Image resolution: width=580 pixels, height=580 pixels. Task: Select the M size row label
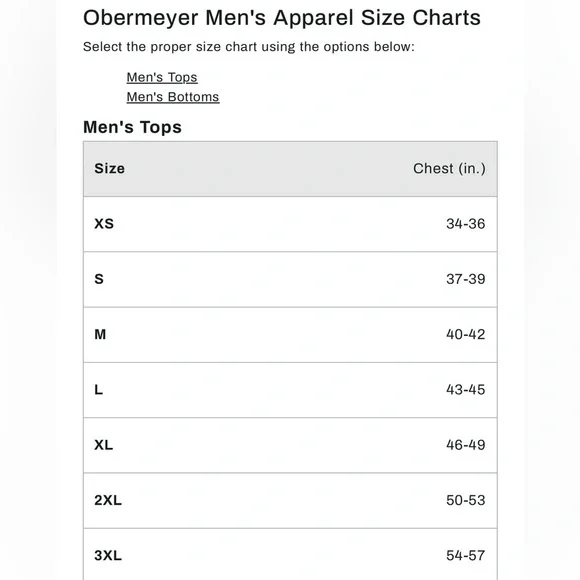(x=100, y=334)
